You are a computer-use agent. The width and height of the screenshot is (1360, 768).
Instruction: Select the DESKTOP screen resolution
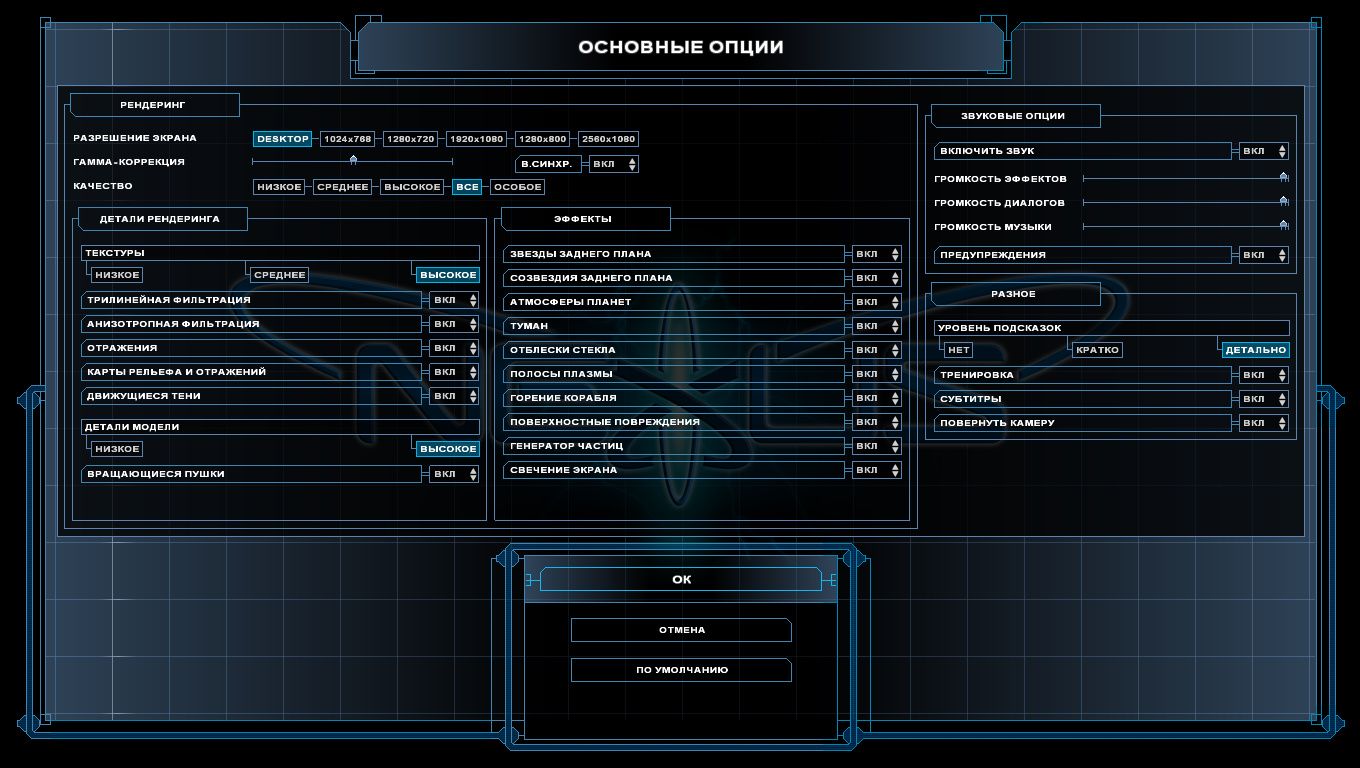pyautogui.click(x=283, y=139)
